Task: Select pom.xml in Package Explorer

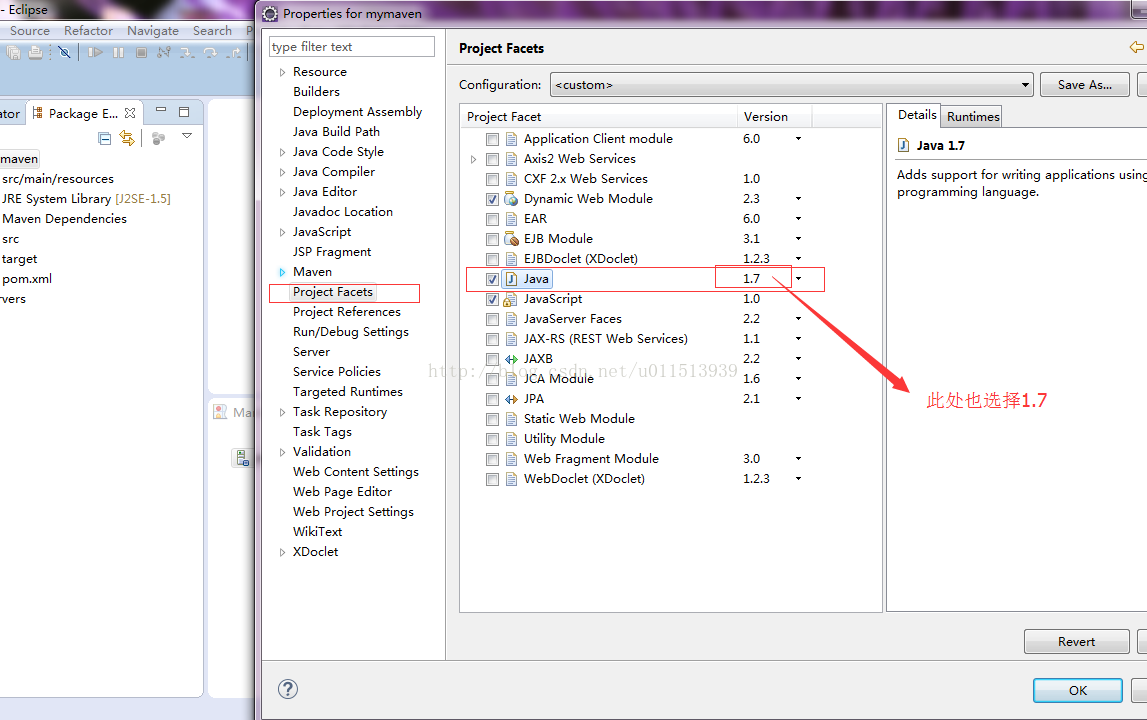Action: [27, 279]
